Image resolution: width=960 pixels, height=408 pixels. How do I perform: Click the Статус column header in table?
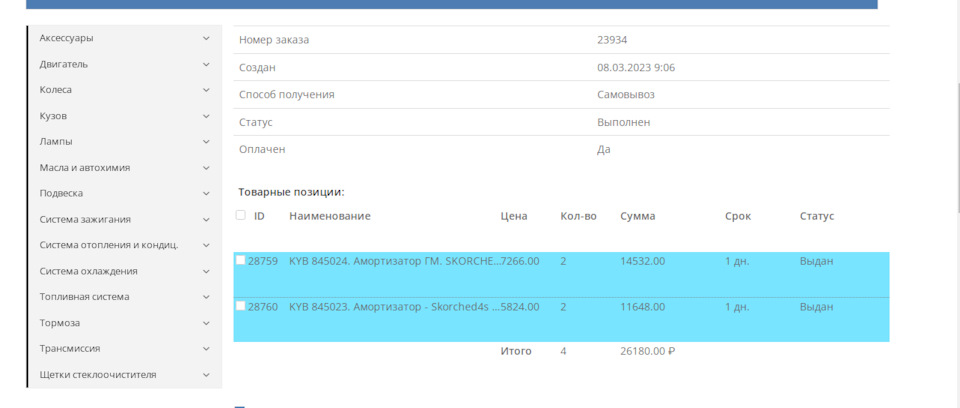pos(817,216)
